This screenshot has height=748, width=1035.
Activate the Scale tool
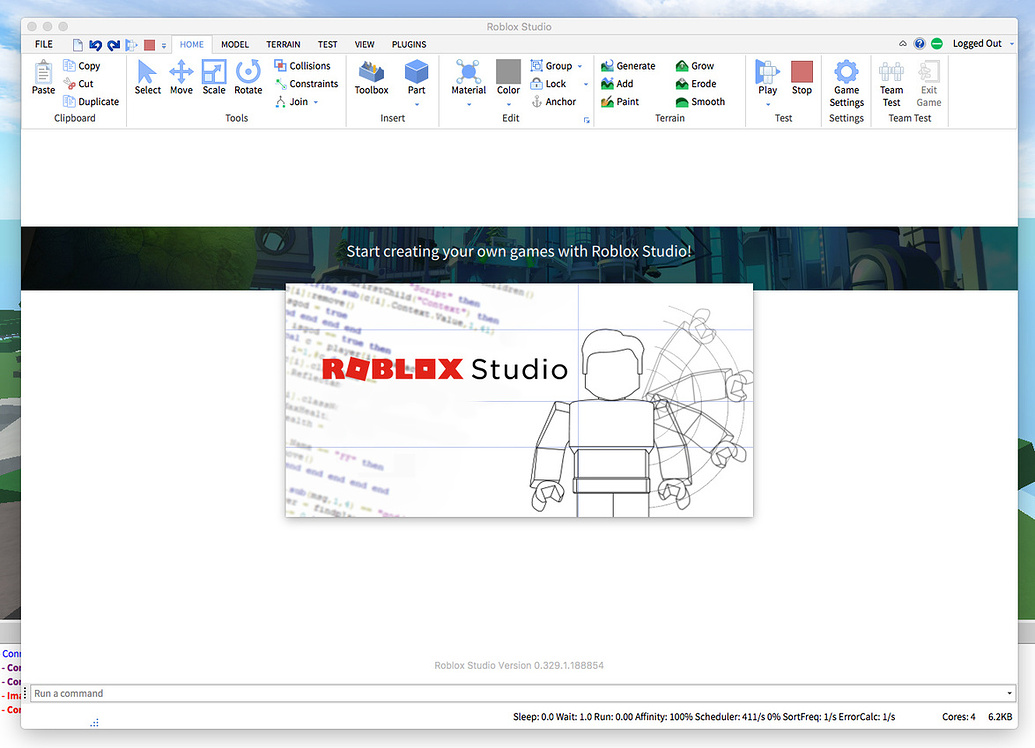(x=214, y=77)
